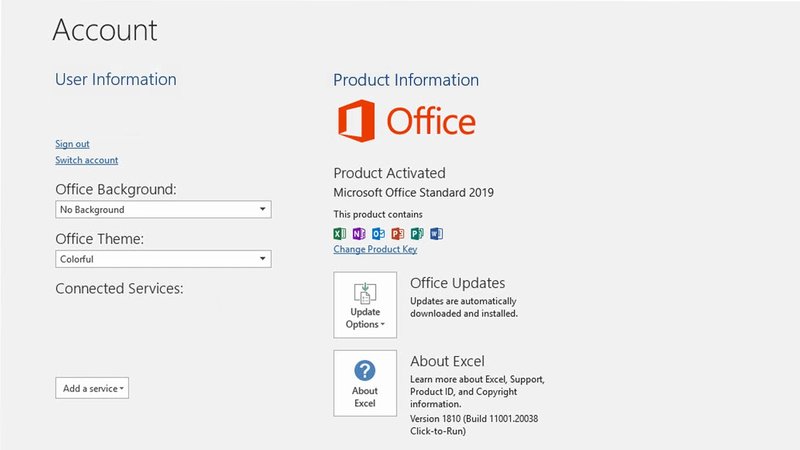Click the Switch account link

(x=86, y=160)
